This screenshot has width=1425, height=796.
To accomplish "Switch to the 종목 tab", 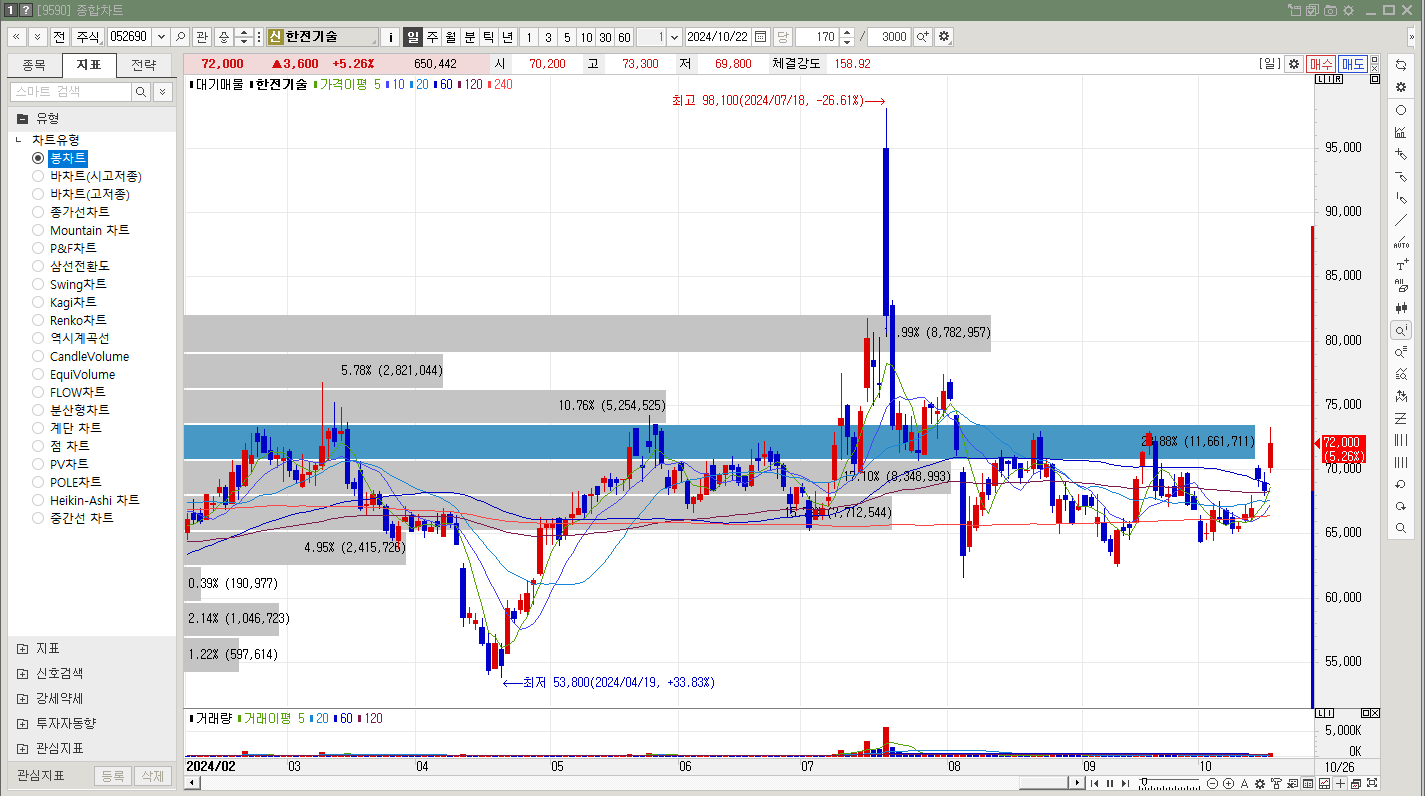I will pos(34,65).
